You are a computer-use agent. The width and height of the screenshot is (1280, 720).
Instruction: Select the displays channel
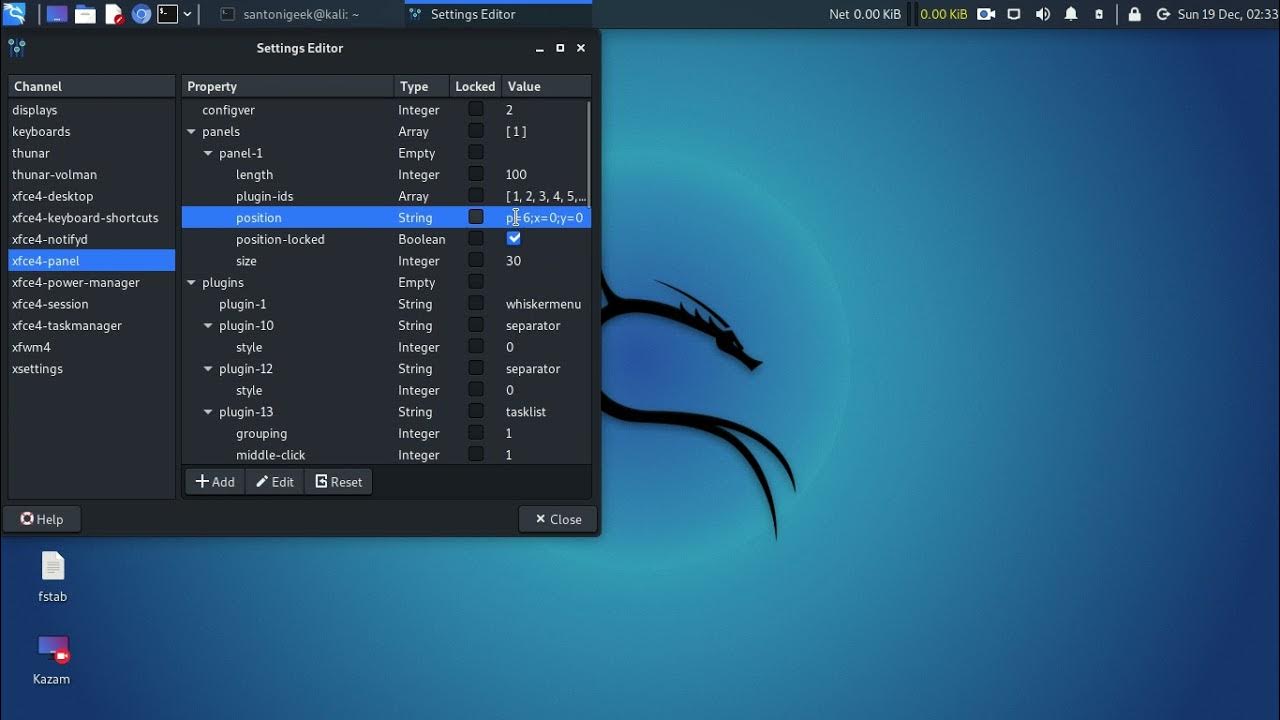point(92,110)
